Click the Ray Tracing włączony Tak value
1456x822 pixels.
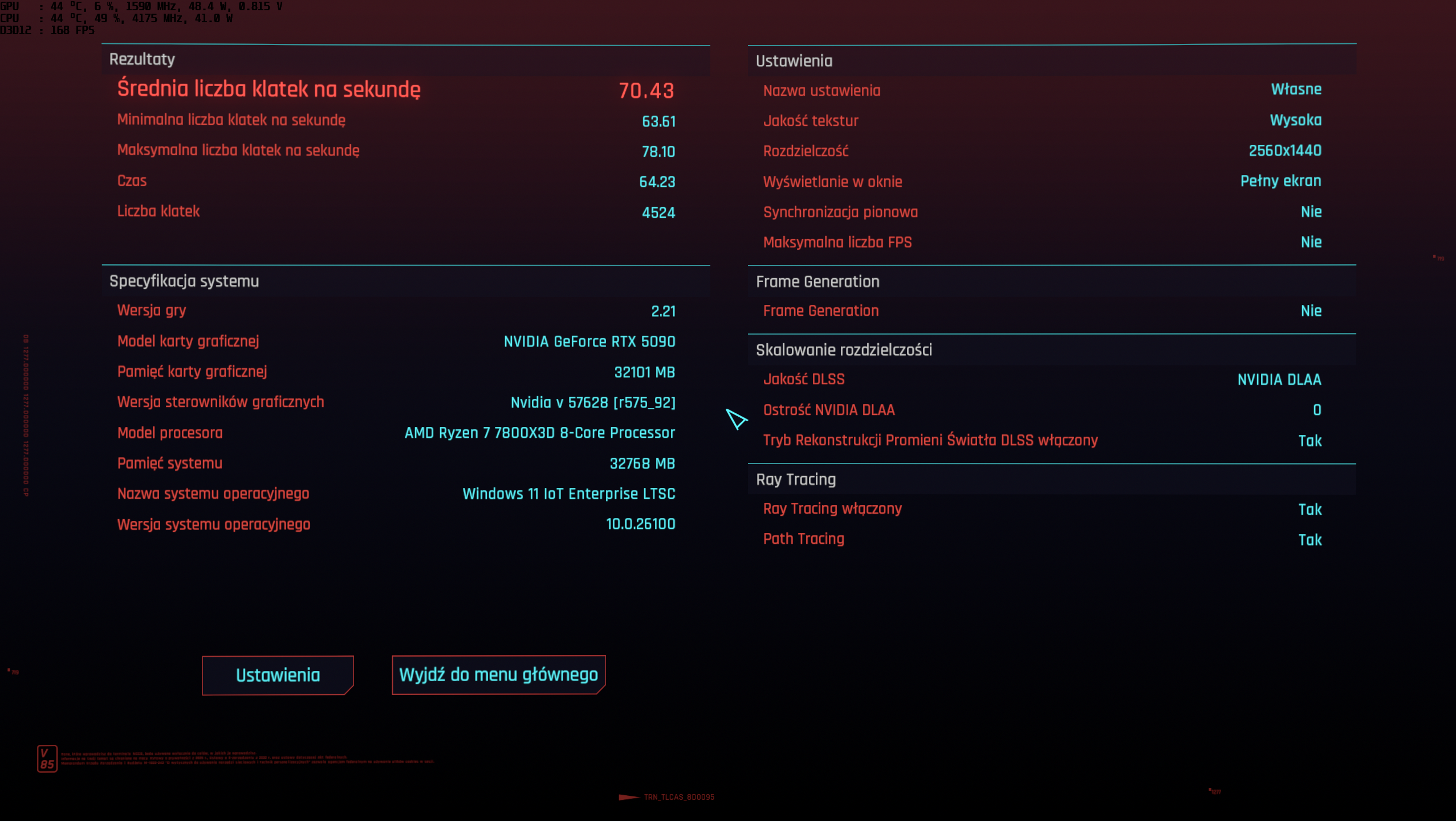pos(1309,510)
